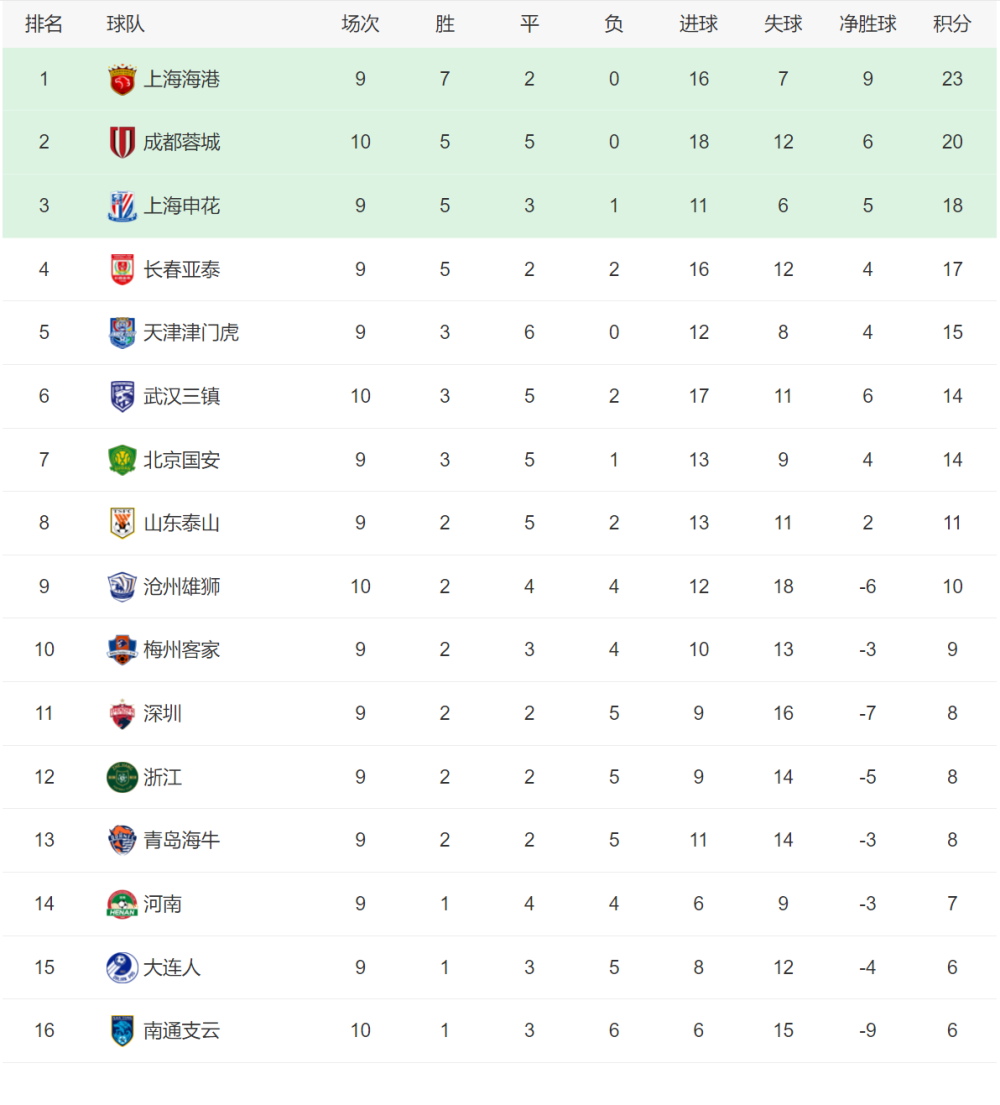
Task: Click the 武汉三镇 team name
Action: click(x=182, y=396)
